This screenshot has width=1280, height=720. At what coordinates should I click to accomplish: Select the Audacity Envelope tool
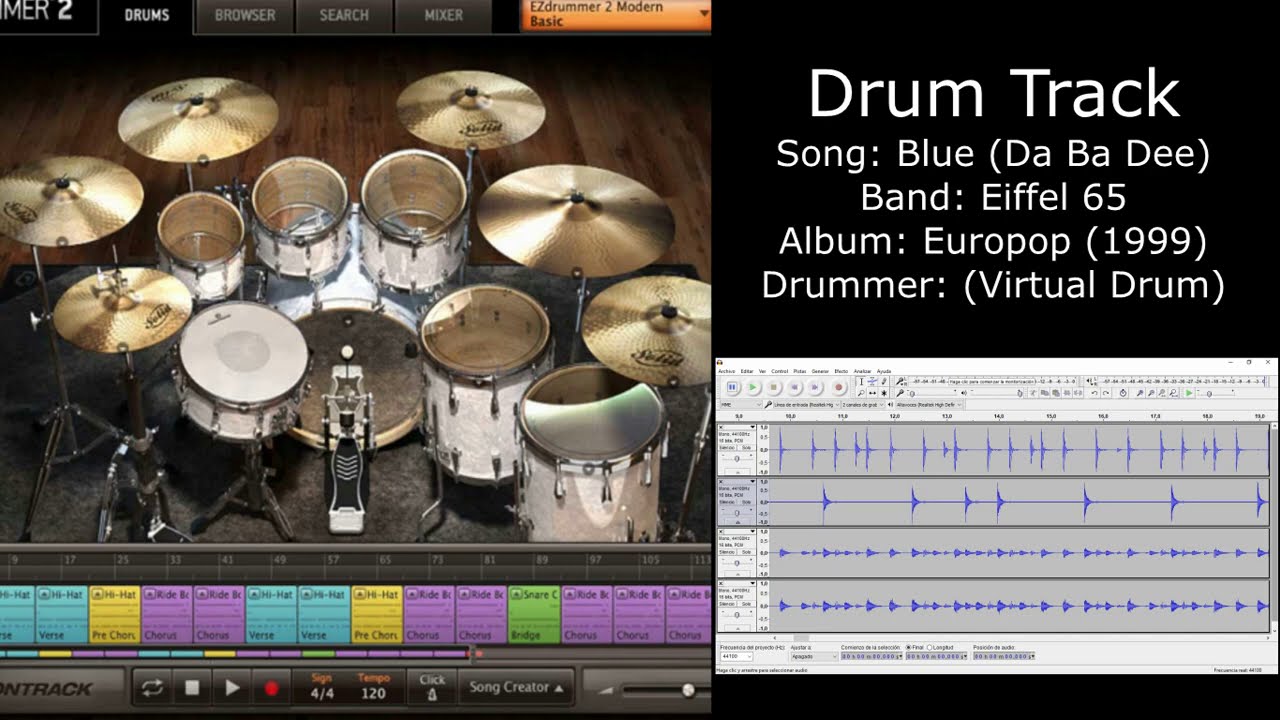click(x=872, y=382)
